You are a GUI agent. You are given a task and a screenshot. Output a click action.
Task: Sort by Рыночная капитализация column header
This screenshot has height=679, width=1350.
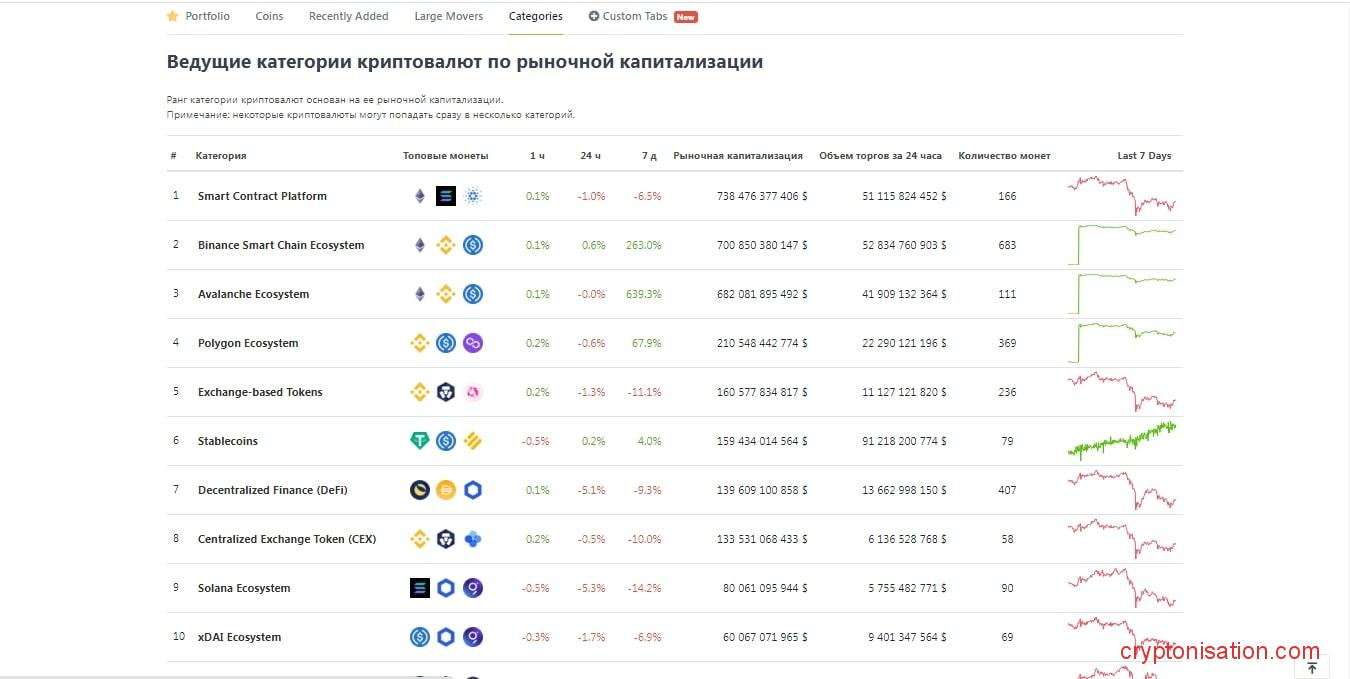click(x=738, y=156)
